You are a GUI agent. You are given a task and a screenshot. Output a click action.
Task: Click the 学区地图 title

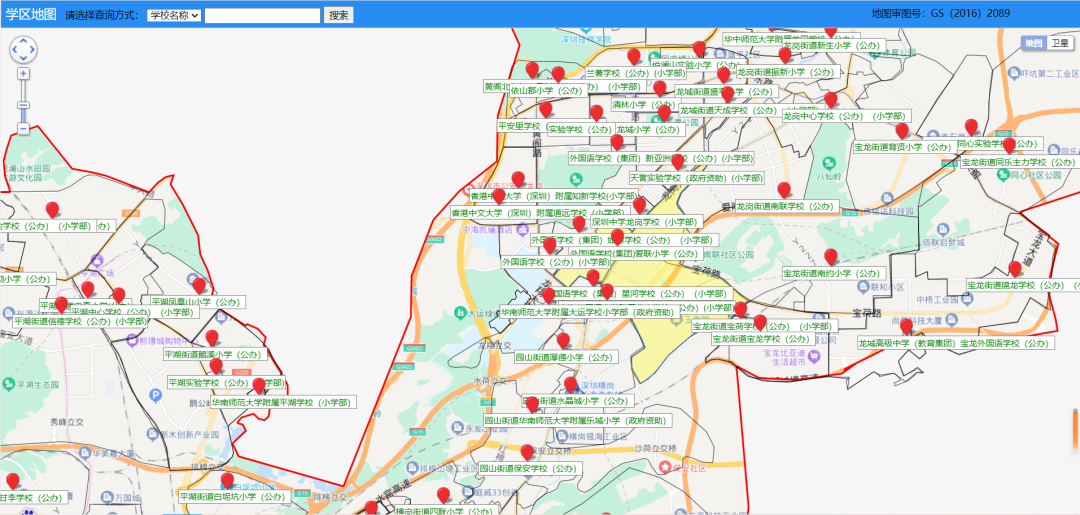[31, 14]
